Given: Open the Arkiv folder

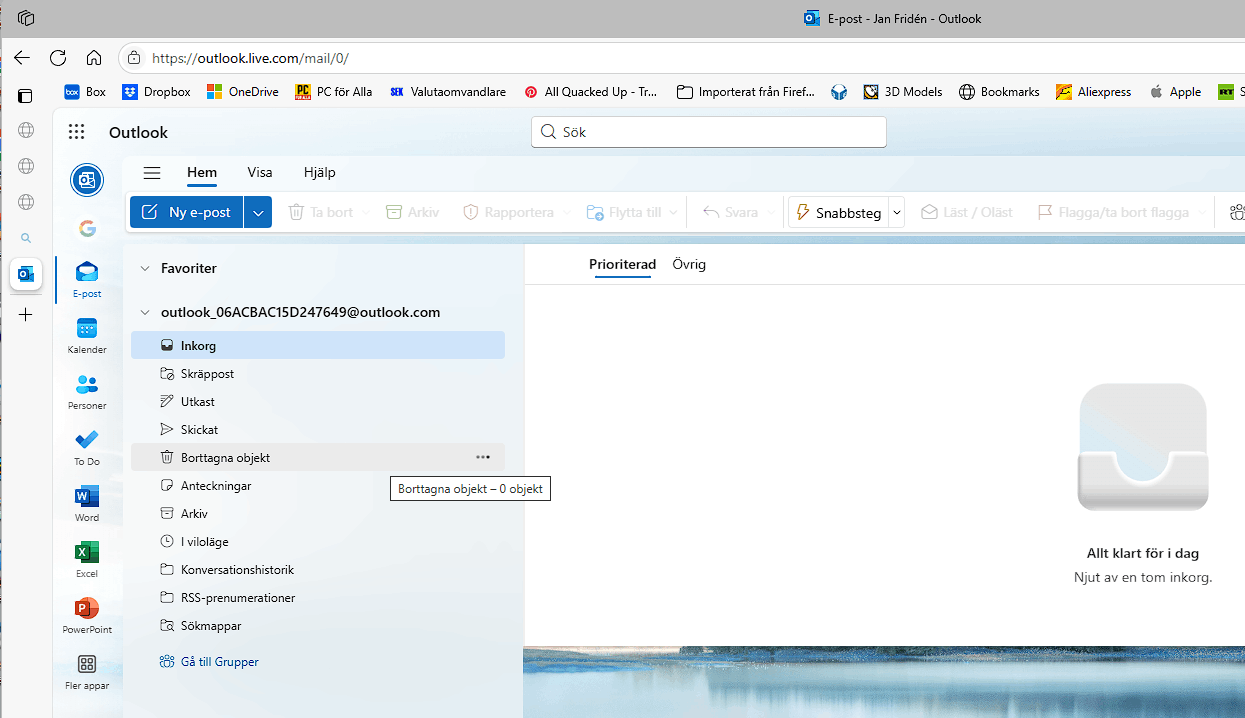Looking at the screenshot, I should pyautogui.click(x=318, y=513).
